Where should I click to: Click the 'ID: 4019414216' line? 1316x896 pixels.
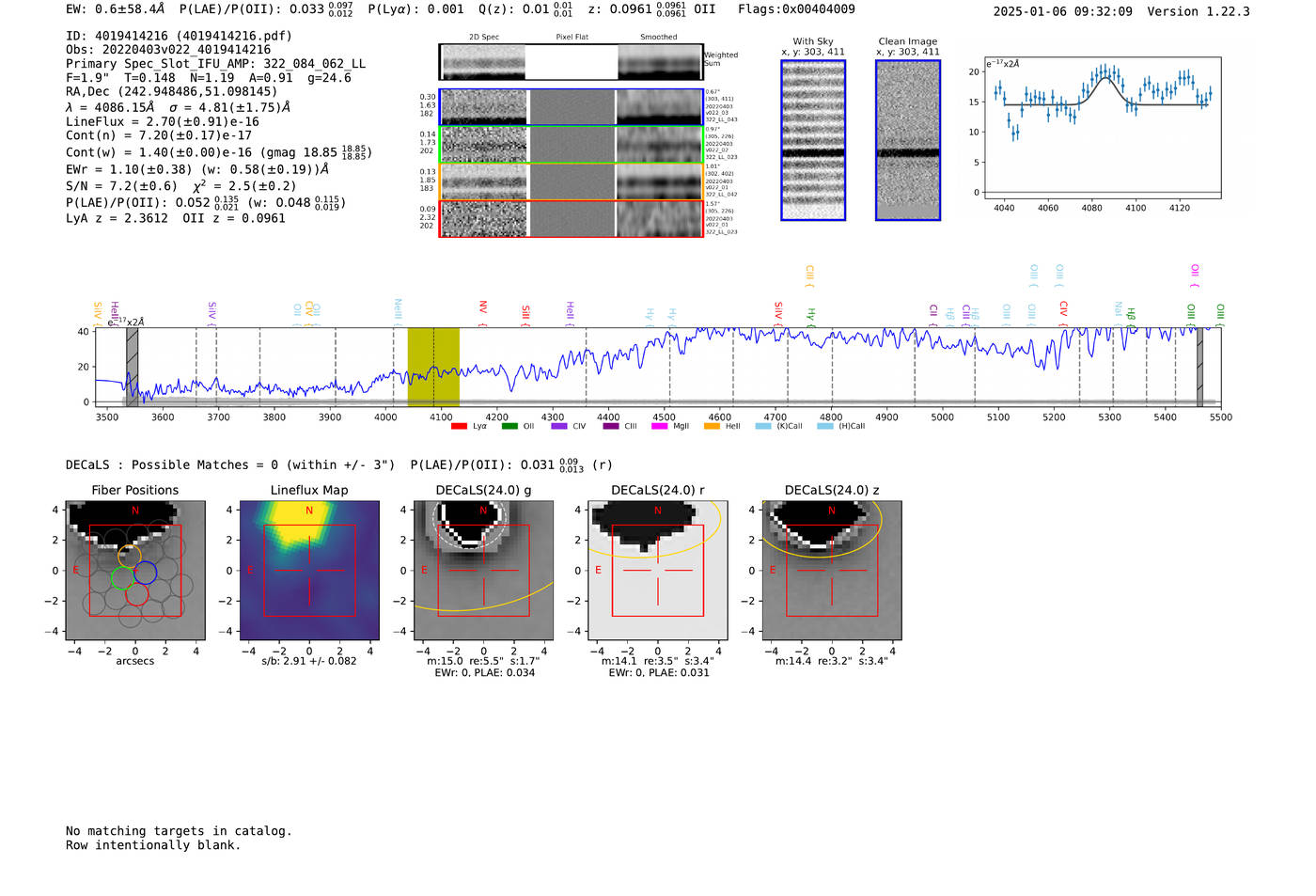click(x=179, y=36)
